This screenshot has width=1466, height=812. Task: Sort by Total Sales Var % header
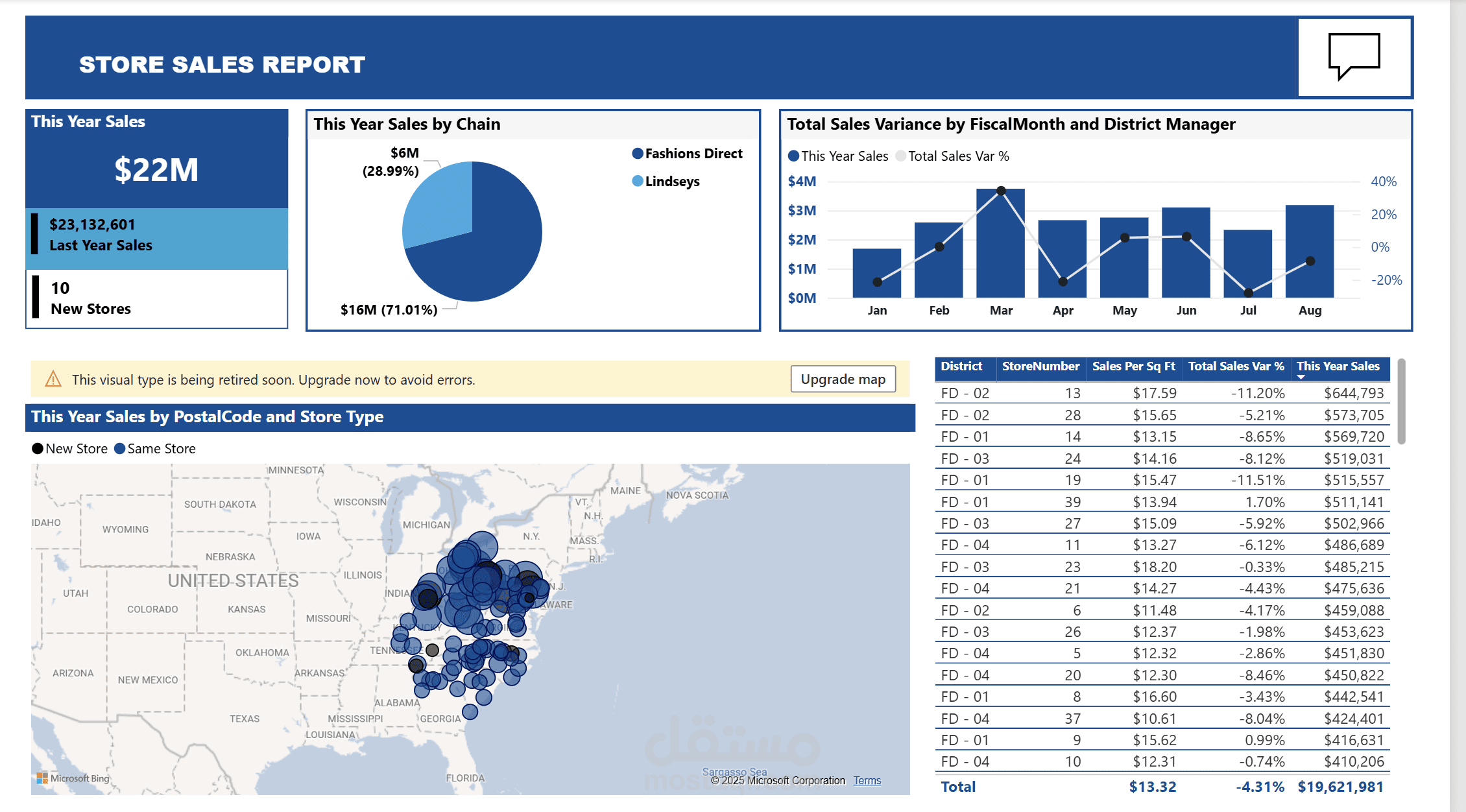click(1236, 366)
